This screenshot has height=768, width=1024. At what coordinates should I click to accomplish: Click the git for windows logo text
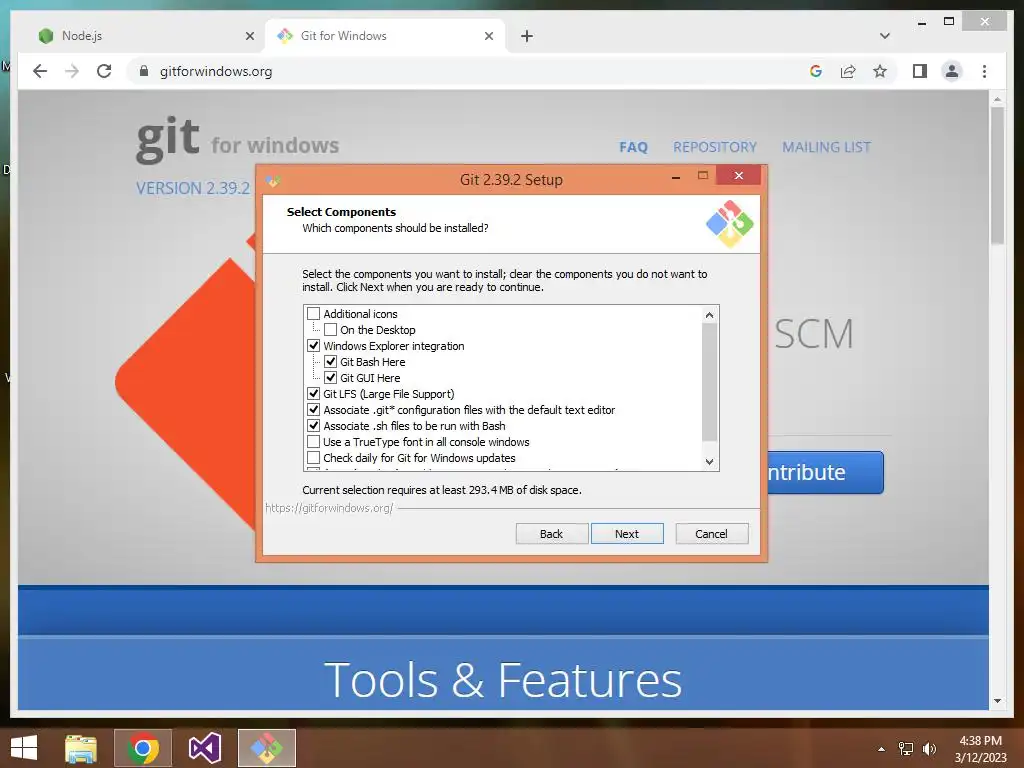[238, 138]
